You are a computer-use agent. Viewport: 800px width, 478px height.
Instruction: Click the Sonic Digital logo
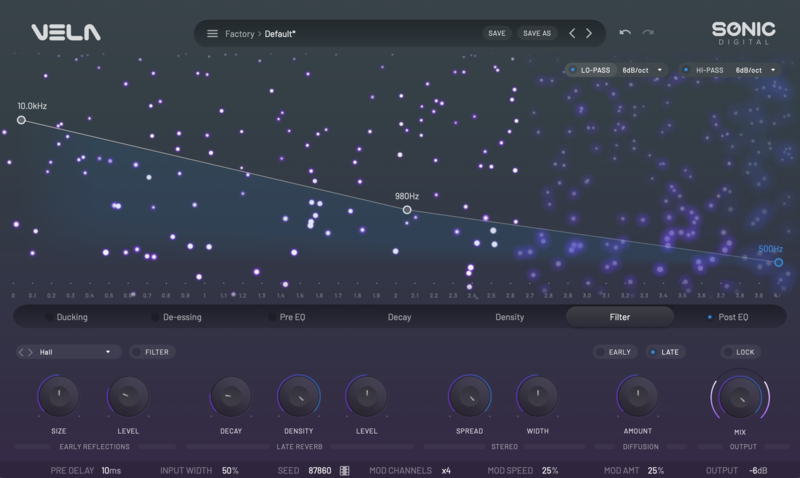743,33
